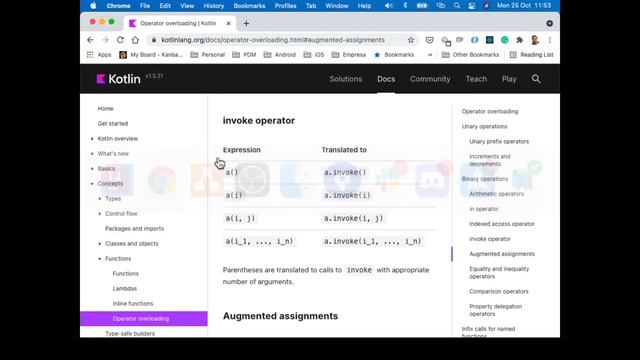The width and height of the screenshot is (640, 360).
Task: Open the Empresa bookmarks folder
Action: (349, 55)
